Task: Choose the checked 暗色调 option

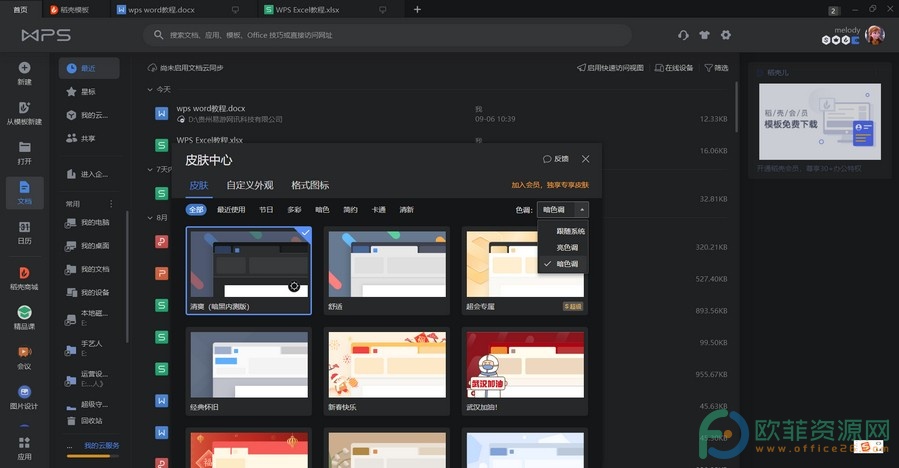Action: coord(562,264)
